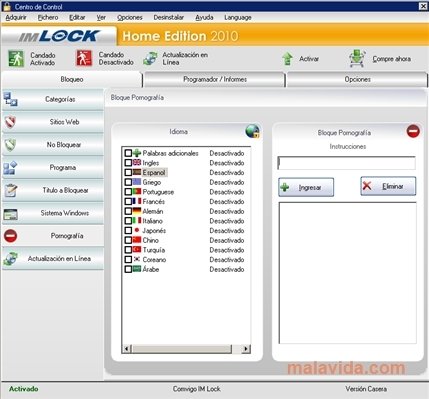Click Versión Casera in status bar
Image resolution: width=429 pixels, height=399 pixels.
pyautogui.click(x=366, y=389)
